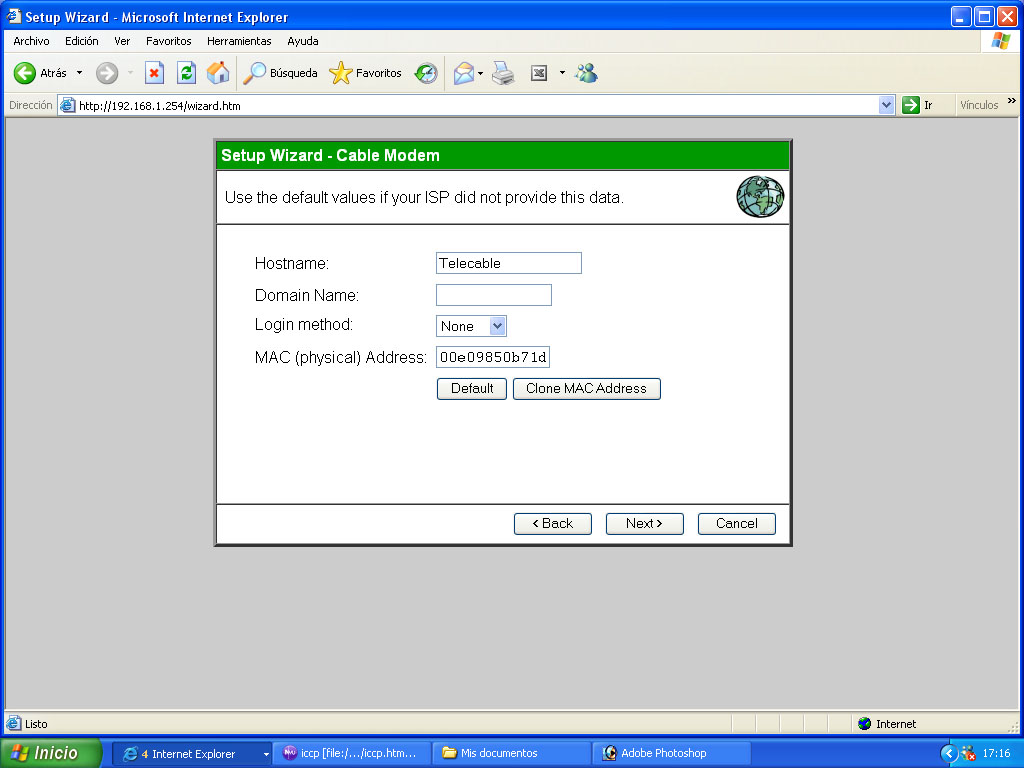Open the Mail dropdown arrow
The width and height of the screenshot is (1024, 768).
point(481,73)
